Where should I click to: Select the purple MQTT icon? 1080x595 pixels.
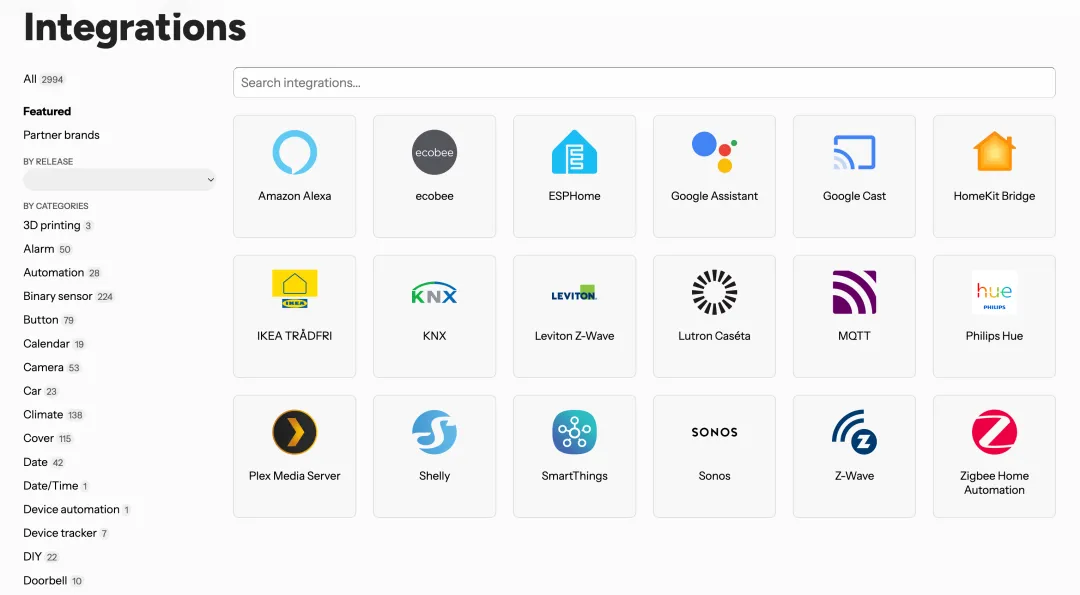tap(854, 292)
